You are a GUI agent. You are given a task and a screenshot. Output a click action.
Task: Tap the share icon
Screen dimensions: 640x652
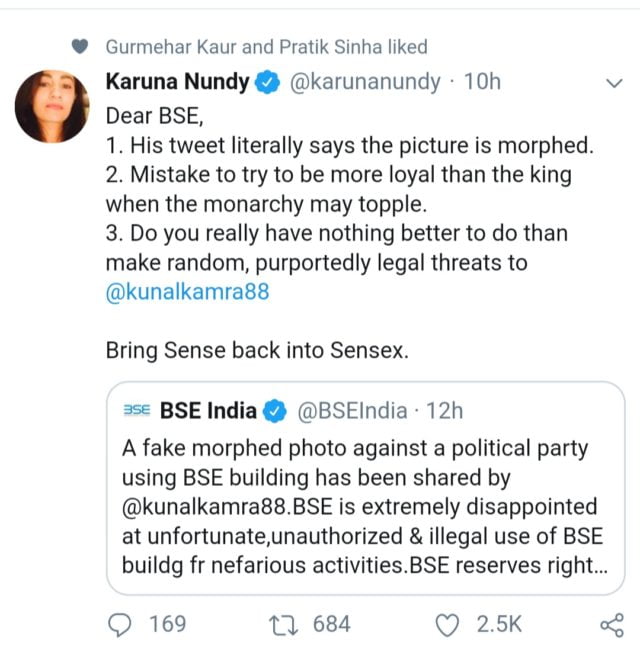(610, 625)
